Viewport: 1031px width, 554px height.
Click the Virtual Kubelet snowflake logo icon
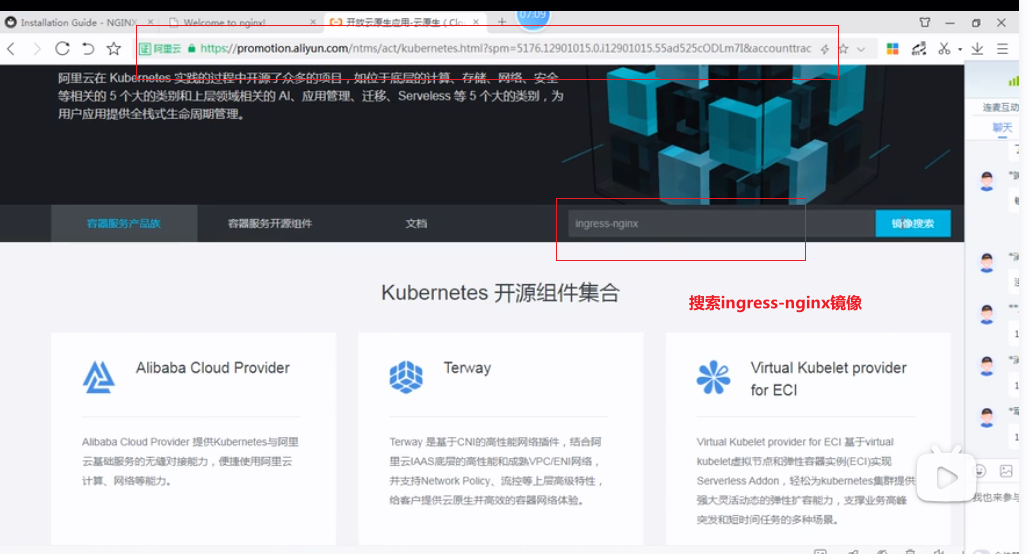pyautogui.click(x=713, y=377)
